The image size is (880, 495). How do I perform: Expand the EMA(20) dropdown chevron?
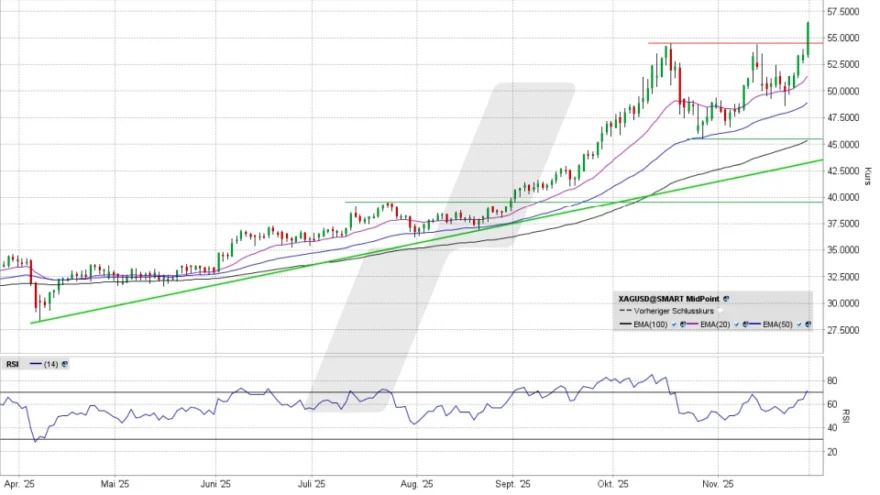[736, 324]
